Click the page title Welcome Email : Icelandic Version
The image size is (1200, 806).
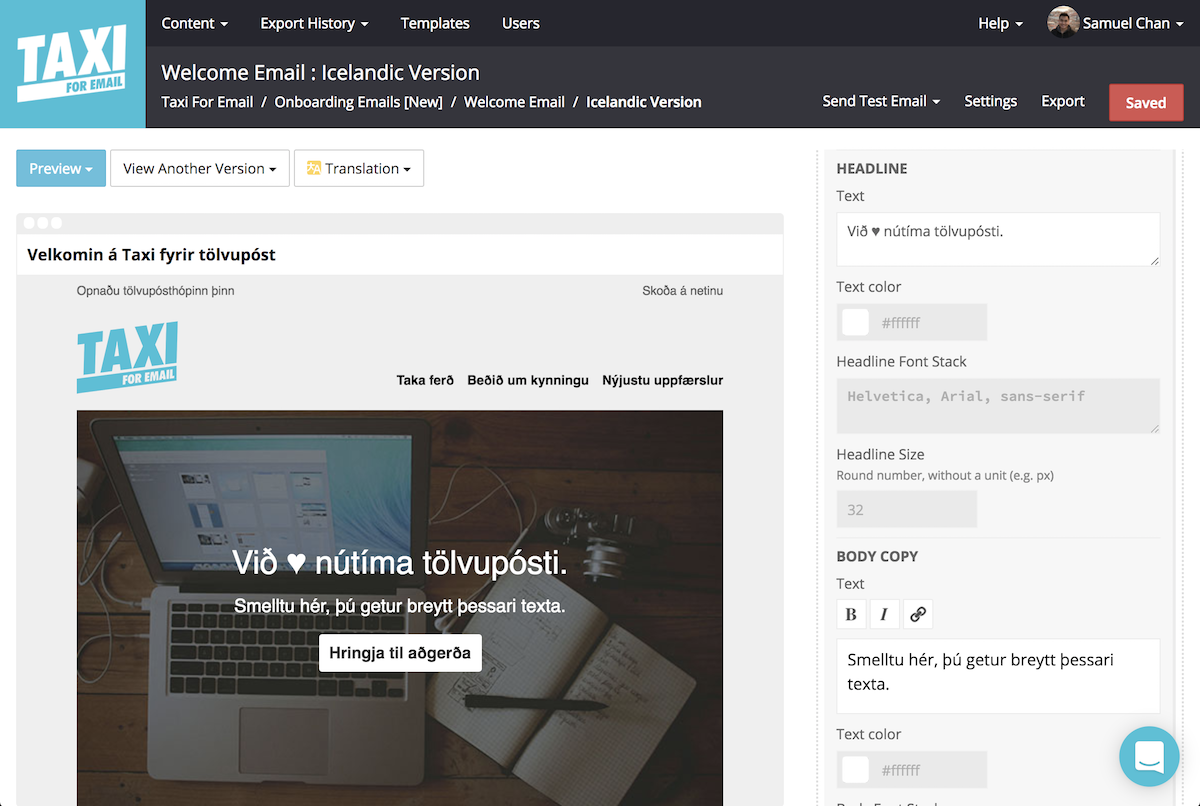320,73
